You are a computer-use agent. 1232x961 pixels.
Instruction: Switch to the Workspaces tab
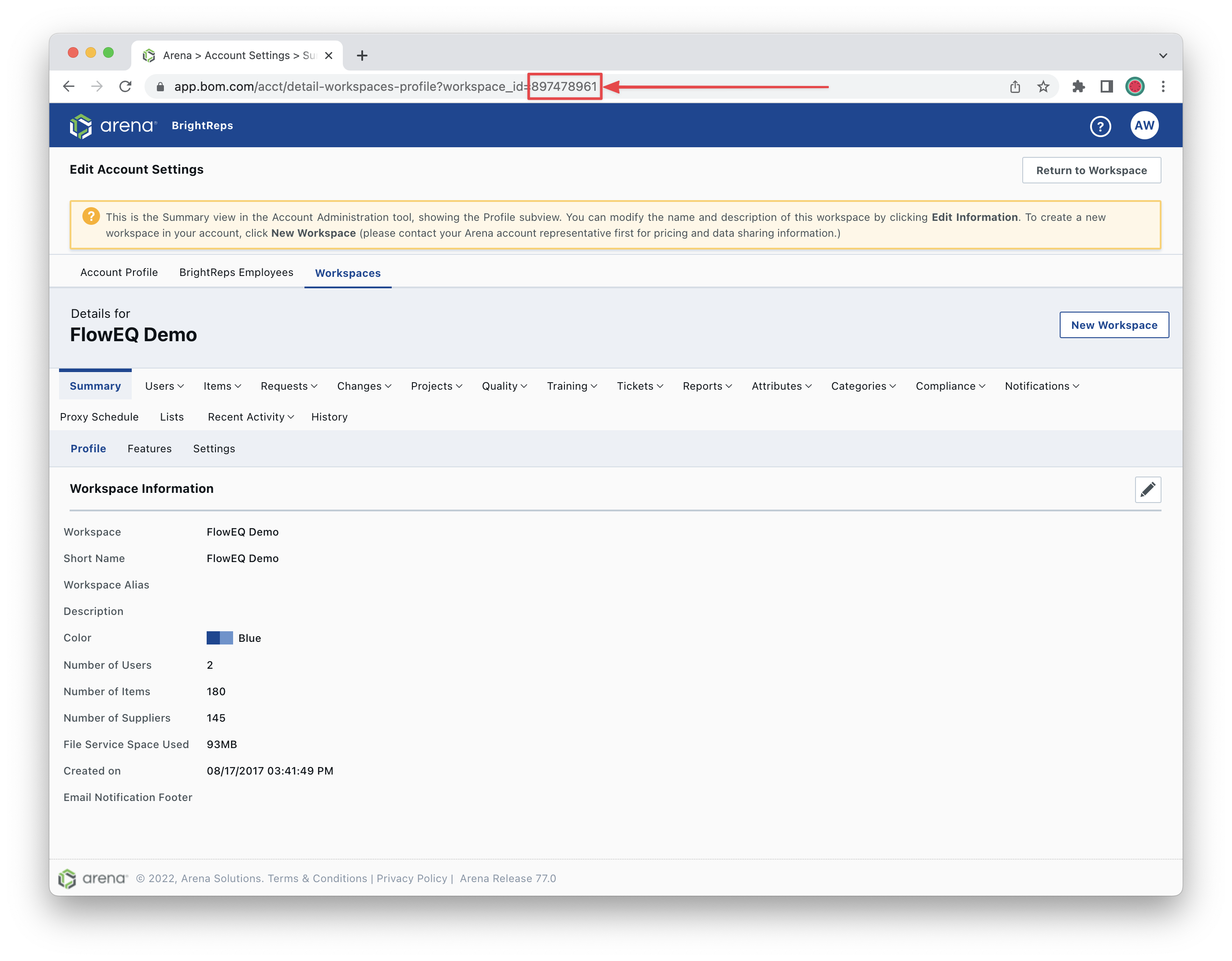(x=348, y=273)
